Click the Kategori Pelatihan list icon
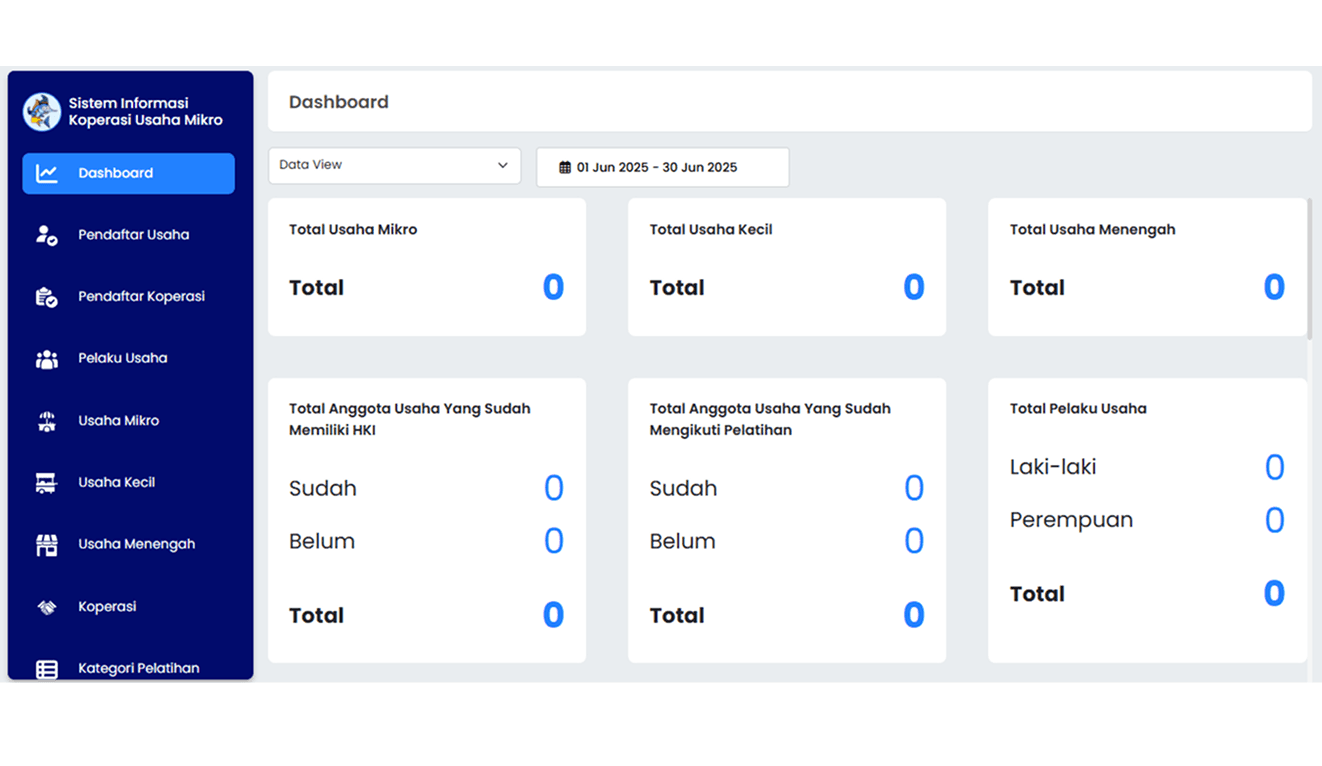The height and width of the screenshot is (766, 1322). click(47, 669)
